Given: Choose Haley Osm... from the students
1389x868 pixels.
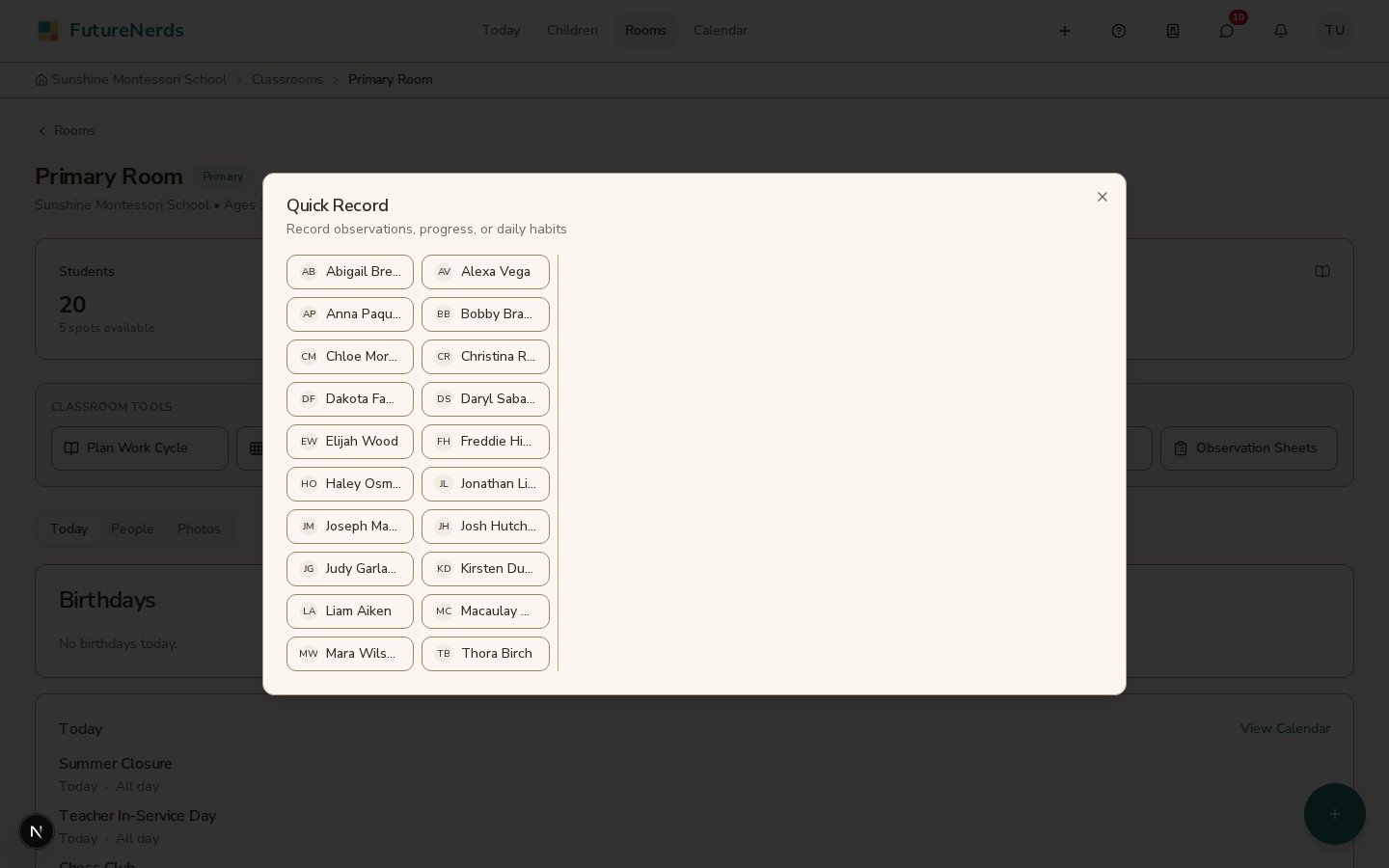Looking at the screenshot, I should [x=350, y=484].
